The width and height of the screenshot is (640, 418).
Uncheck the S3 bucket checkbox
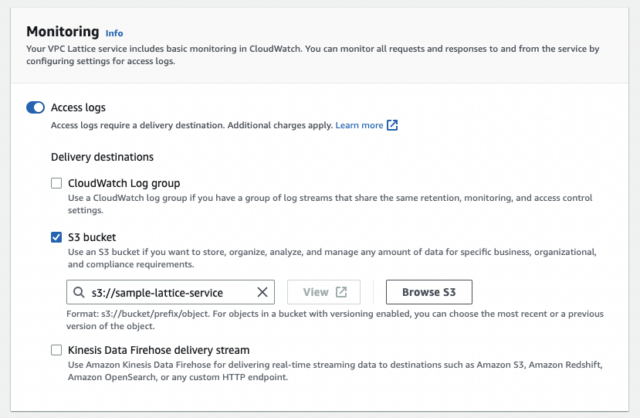click(x=56, y=237)
